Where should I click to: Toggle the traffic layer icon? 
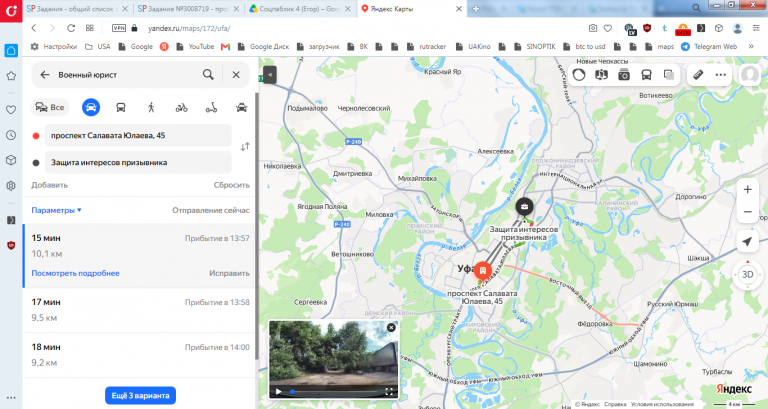[579, 74]
